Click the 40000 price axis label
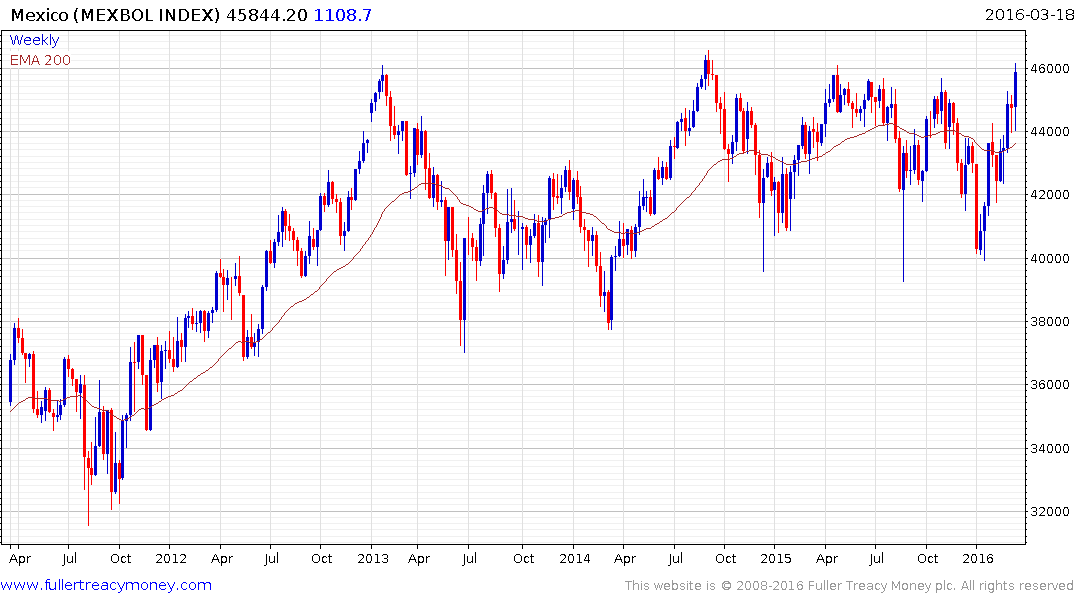 (x=1049, y=259)
